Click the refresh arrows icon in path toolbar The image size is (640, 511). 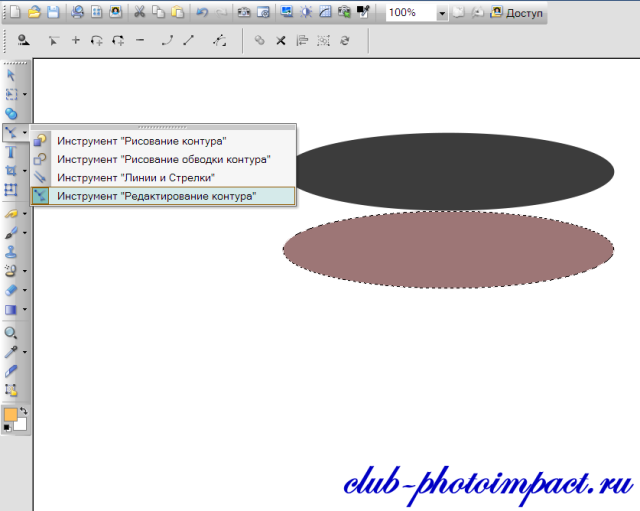345,40
